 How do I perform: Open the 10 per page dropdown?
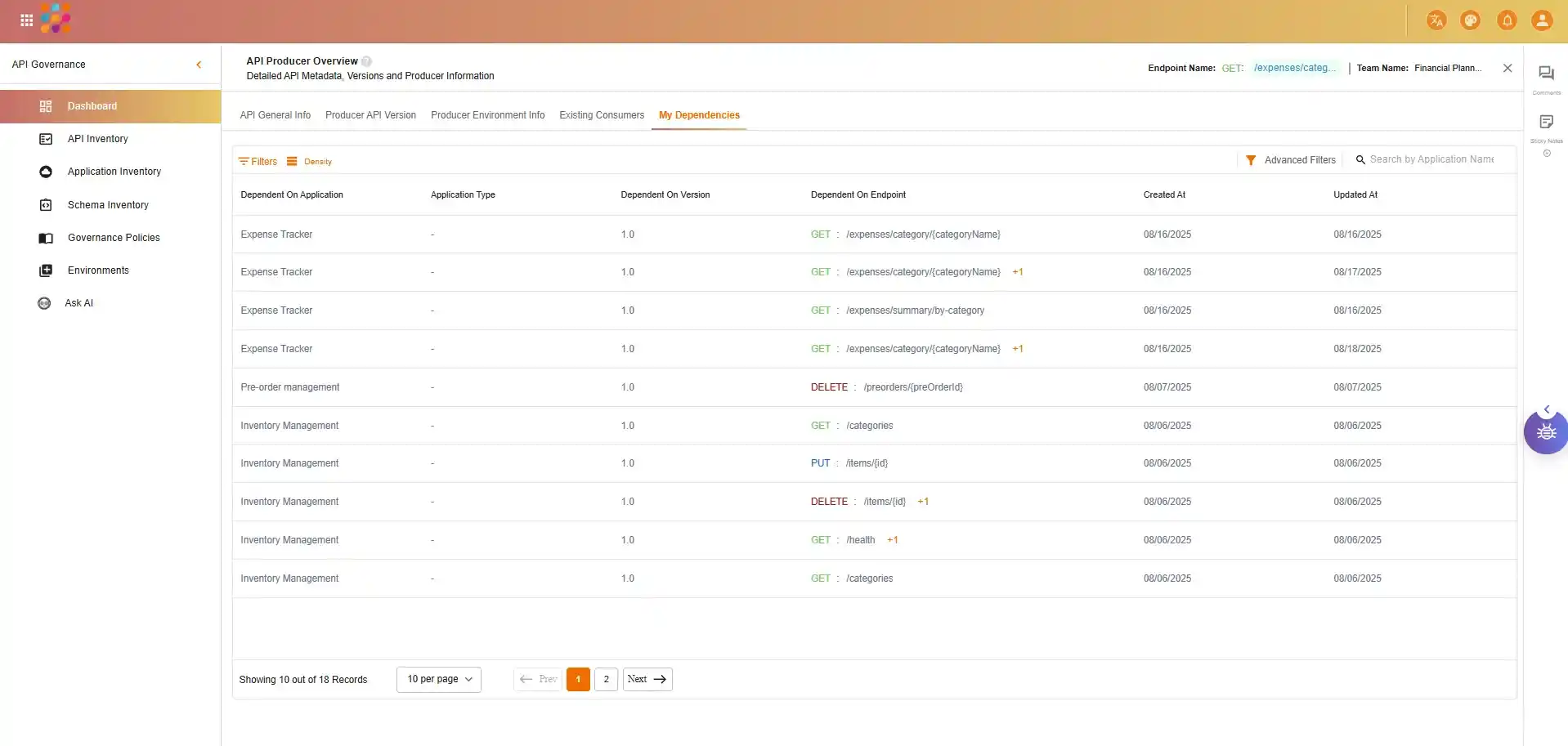click(439, 679)
